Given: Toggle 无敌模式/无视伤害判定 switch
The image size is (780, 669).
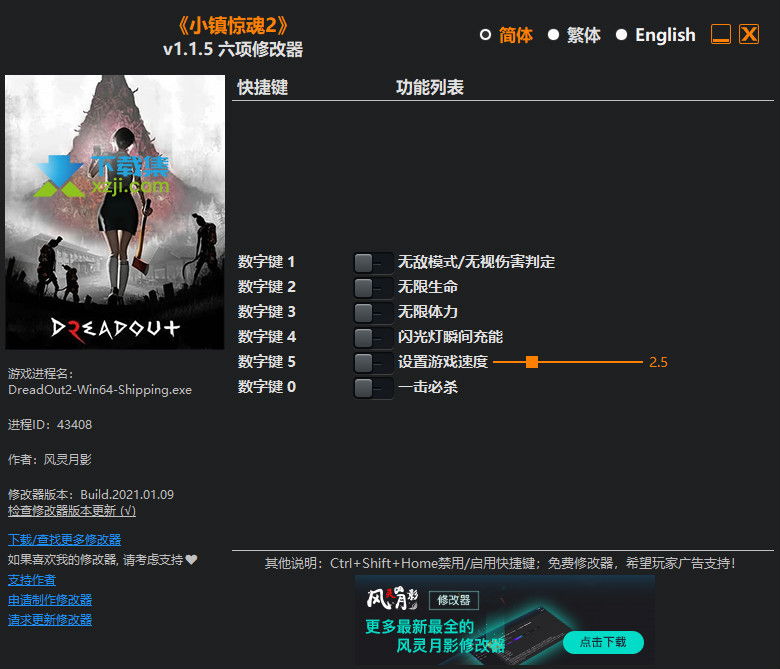Looking at the screenshot, I should [x=373, y=263].
